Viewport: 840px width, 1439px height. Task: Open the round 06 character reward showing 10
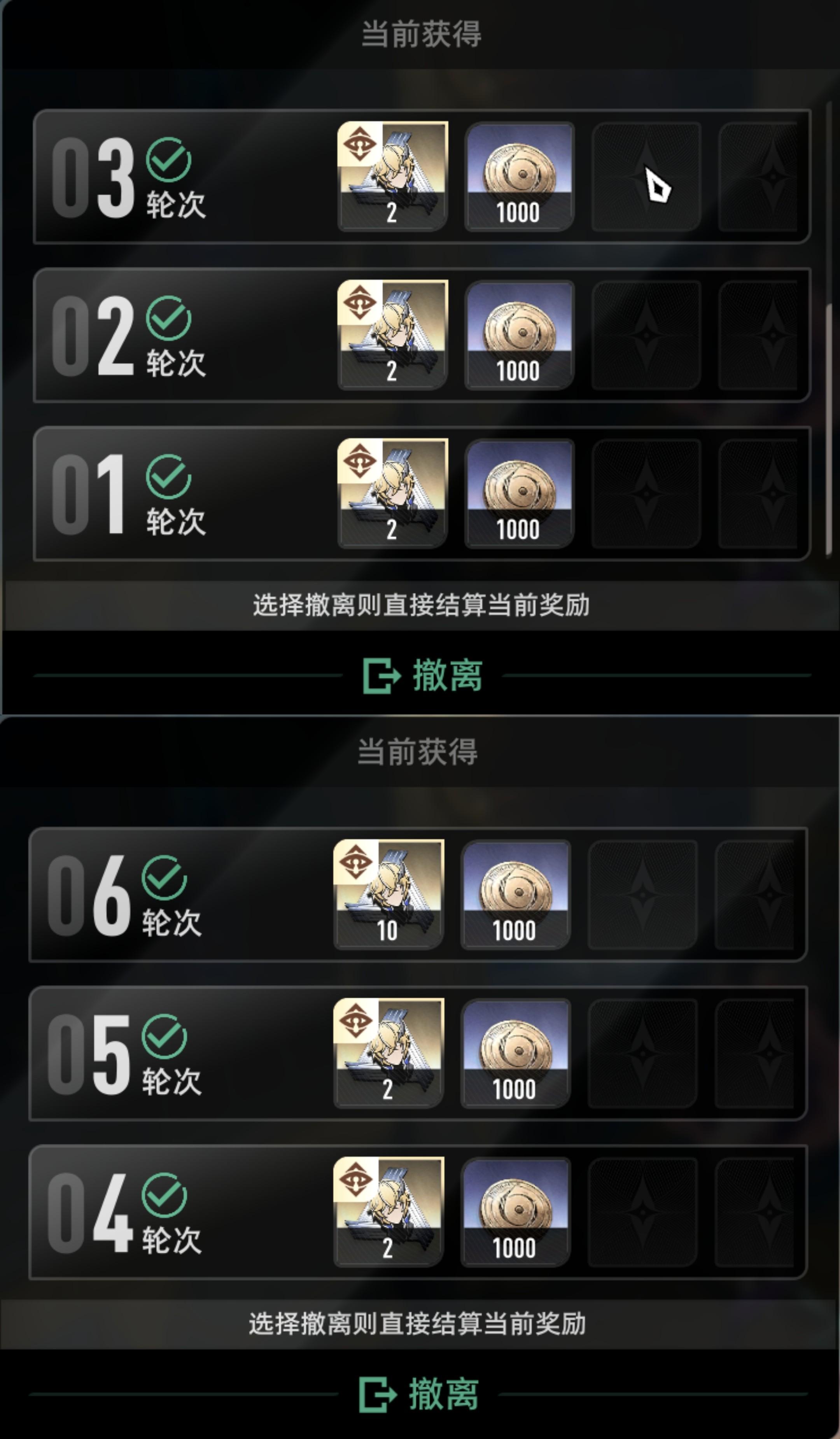[x=388, y=895]
